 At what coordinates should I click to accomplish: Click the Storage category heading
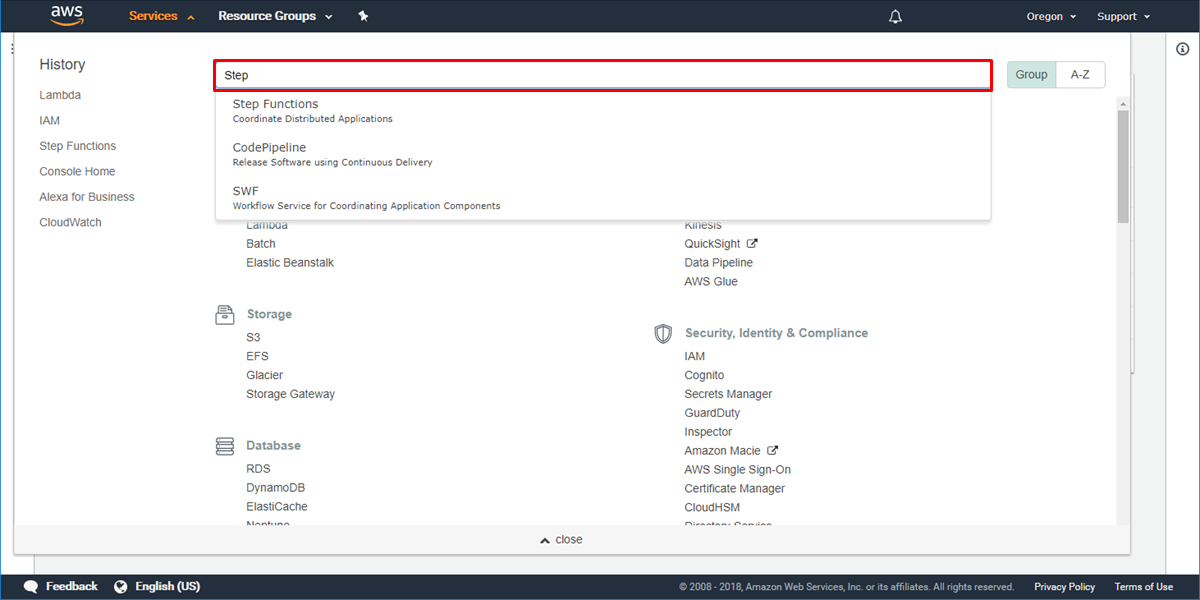tap(269, 314)
